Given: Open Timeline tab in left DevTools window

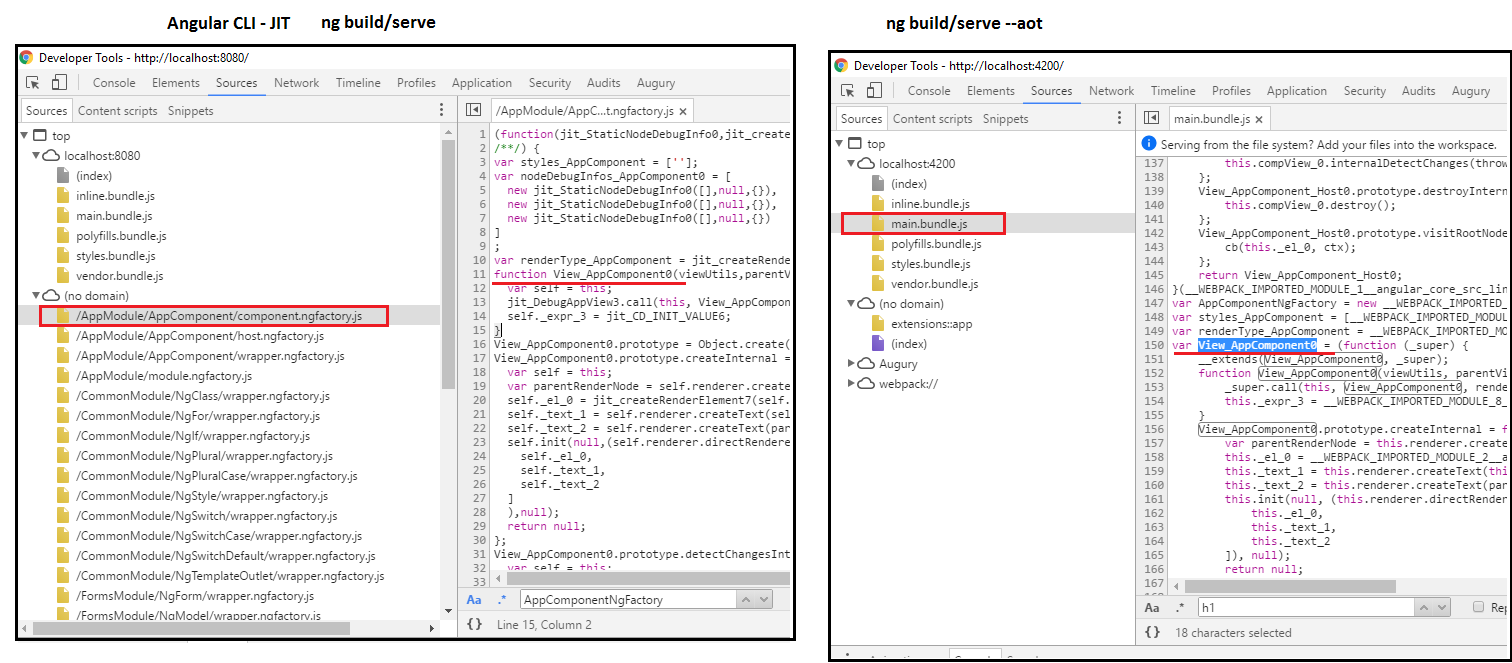Looking at the screenshot, I should tap(358, 83).
